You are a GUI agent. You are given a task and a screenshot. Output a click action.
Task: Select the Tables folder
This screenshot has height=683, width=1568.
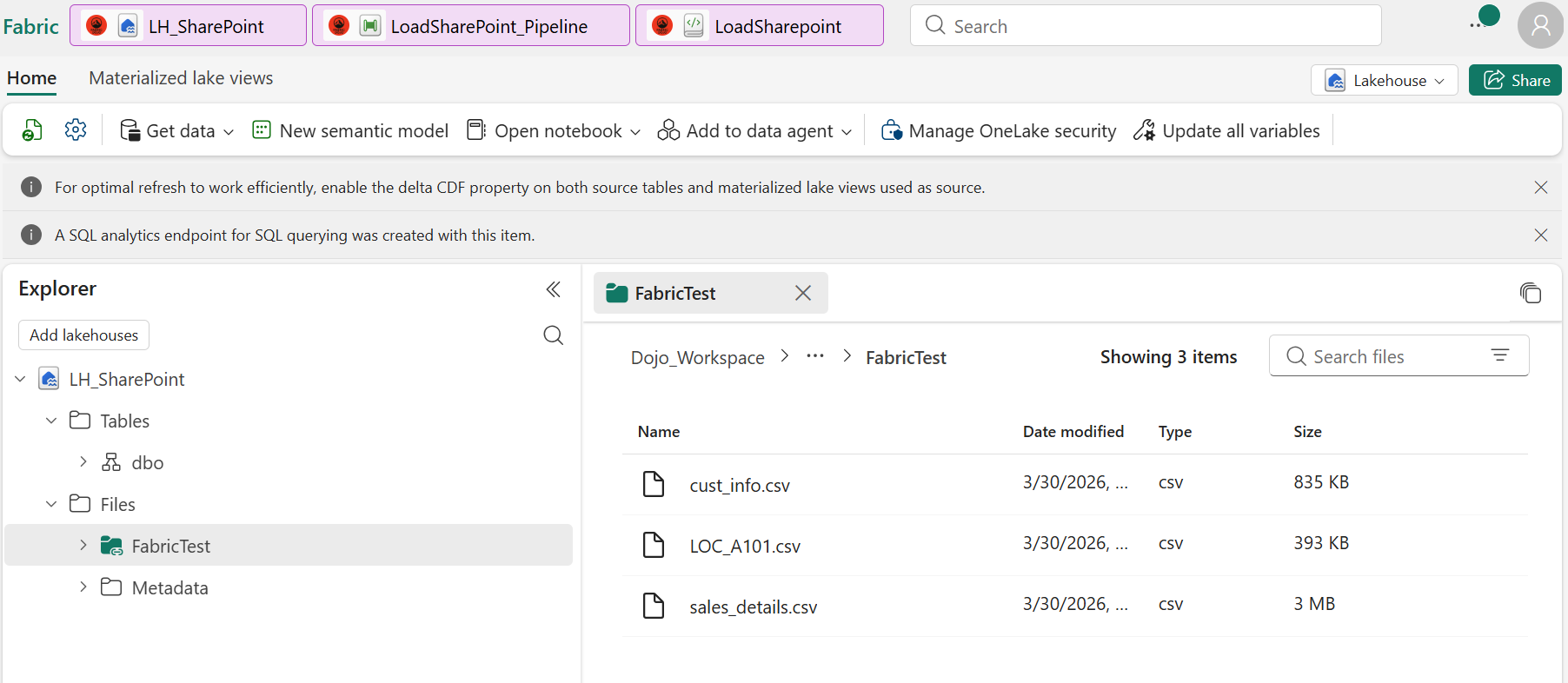pos(124,421)
